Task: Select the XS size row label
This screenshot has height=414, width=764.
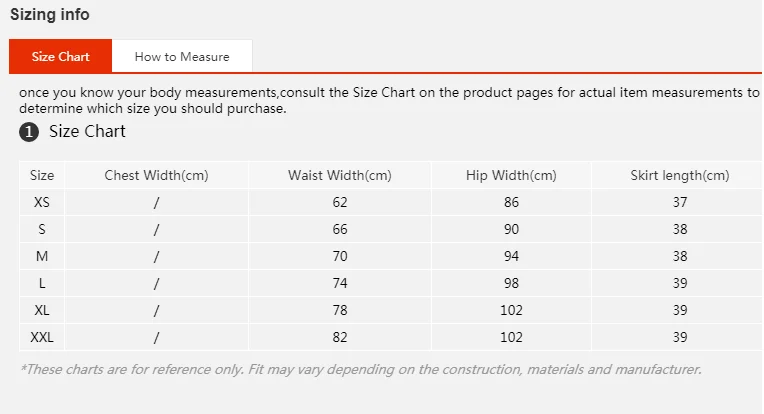Action: pos(42,202)
